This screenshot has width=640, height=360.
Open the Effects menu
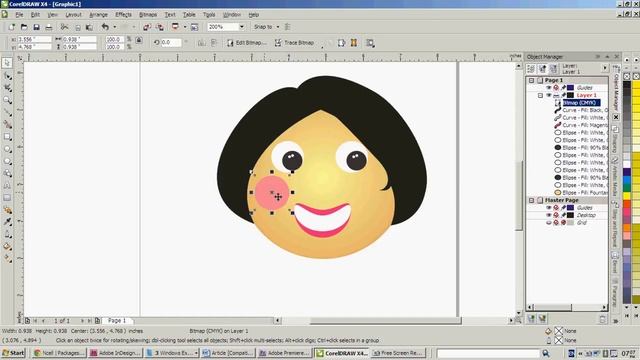click(x=123, y=15)
